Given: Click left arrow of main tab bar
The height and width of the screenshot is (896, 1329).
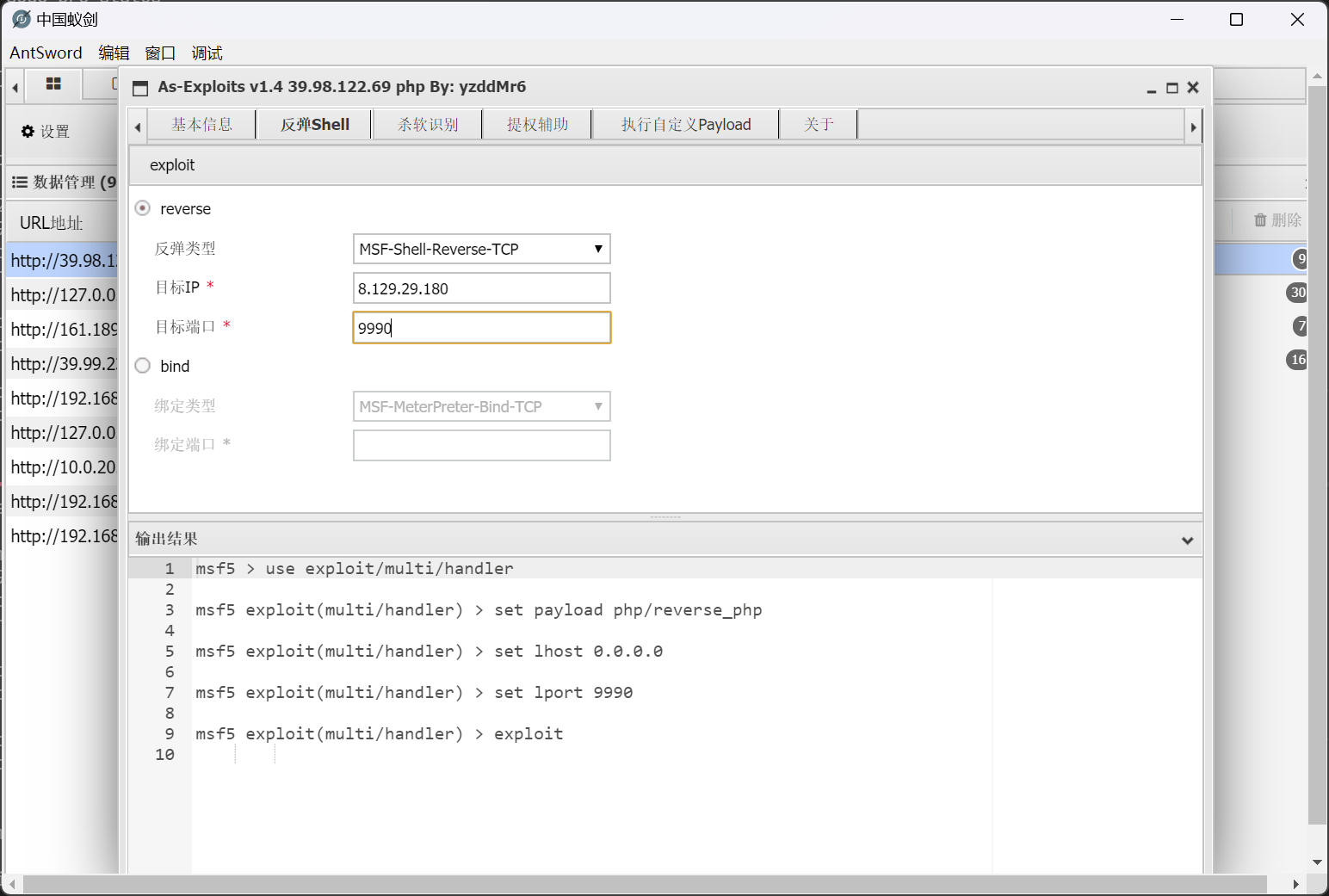Looking at the screenshot, I should 15,88.
